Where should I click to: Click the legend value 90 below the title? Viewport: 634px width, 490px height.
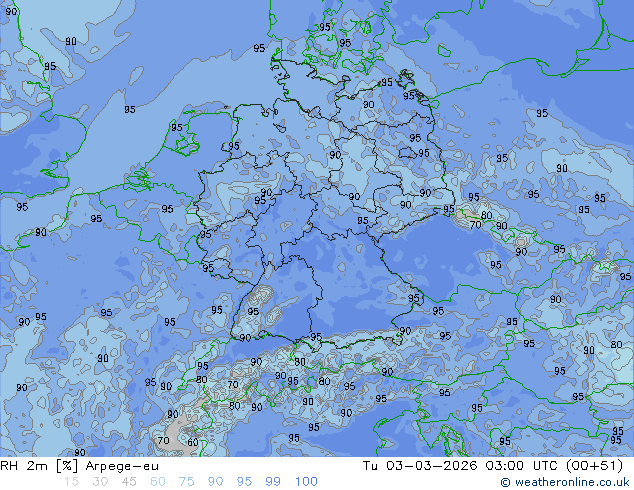coord(215,482)
